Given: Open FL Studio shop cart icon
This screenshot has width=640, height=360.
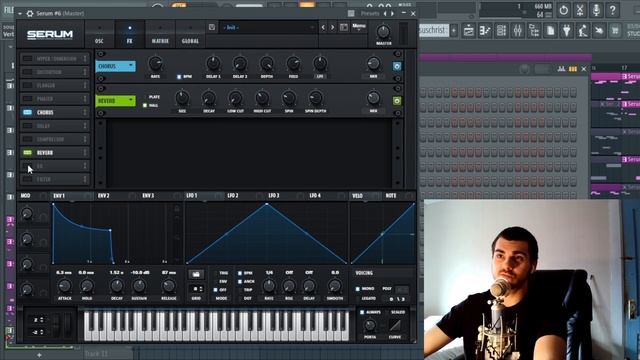Looking at the screenshot, I should pos(615,31).
